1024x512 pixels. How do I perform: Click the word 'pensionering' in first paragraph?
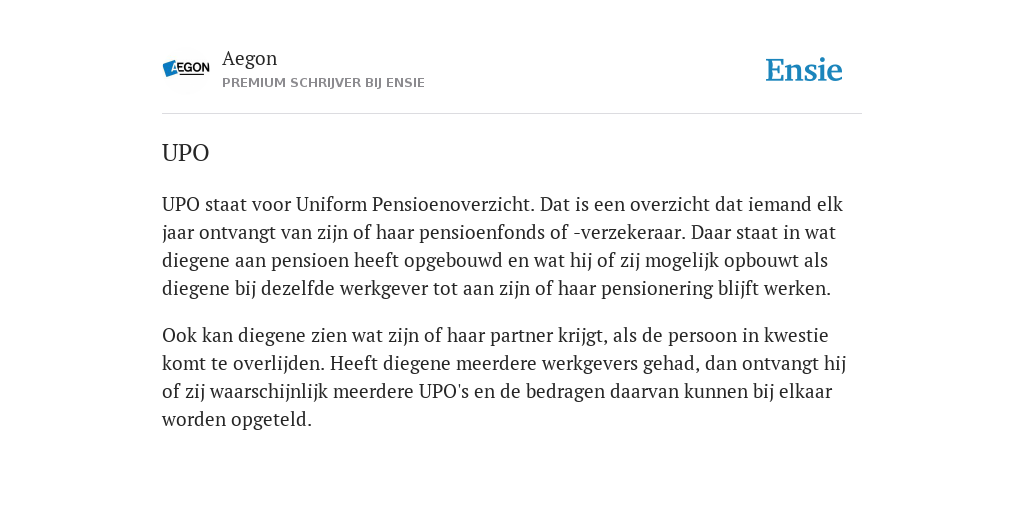[x=657, y=289]
